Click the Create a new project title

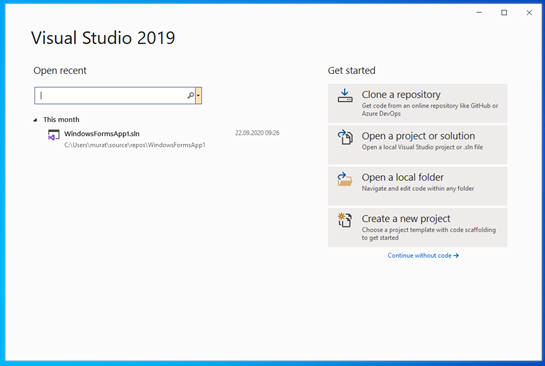(x=406, y=219)
